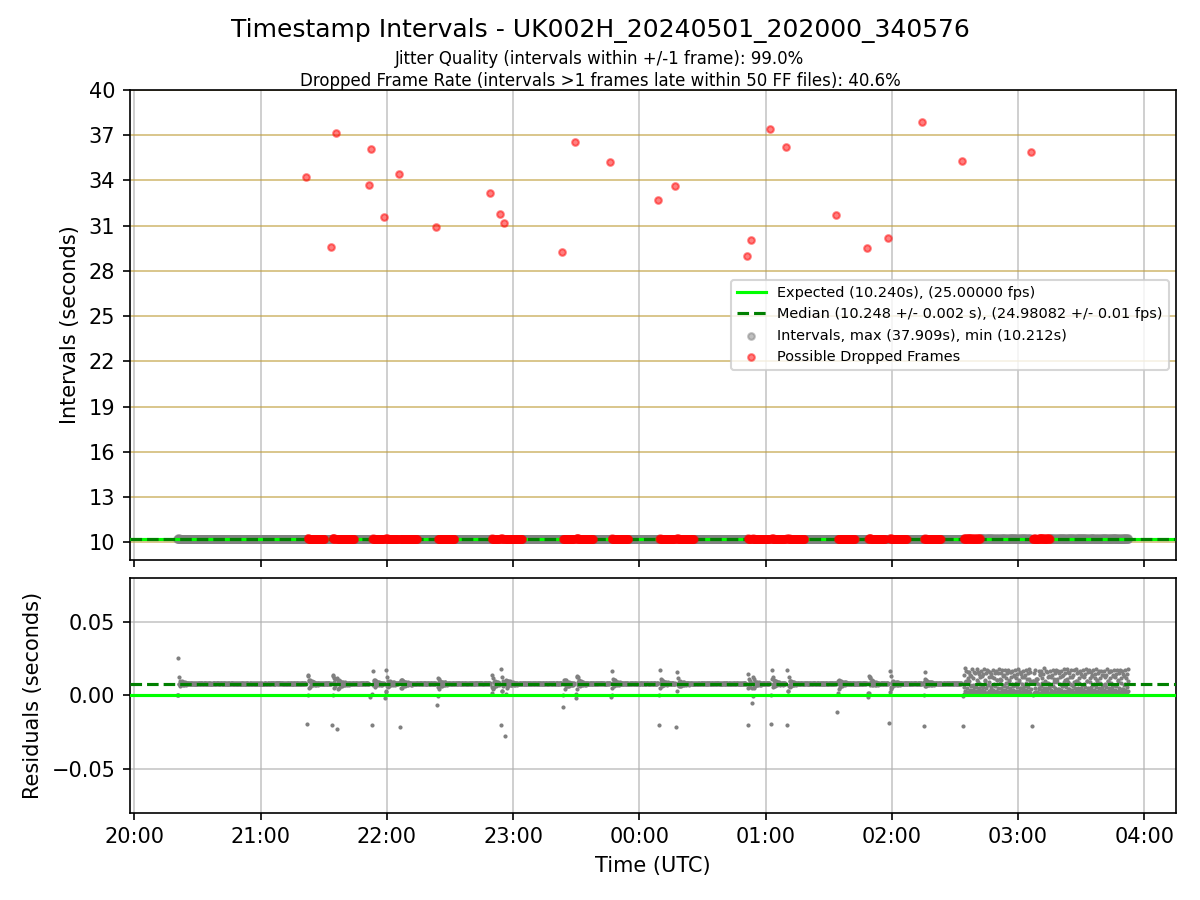Click the lowest grey residual dot below −0.025
Screen dimensions: 1200x900
[x=505, y=736]
